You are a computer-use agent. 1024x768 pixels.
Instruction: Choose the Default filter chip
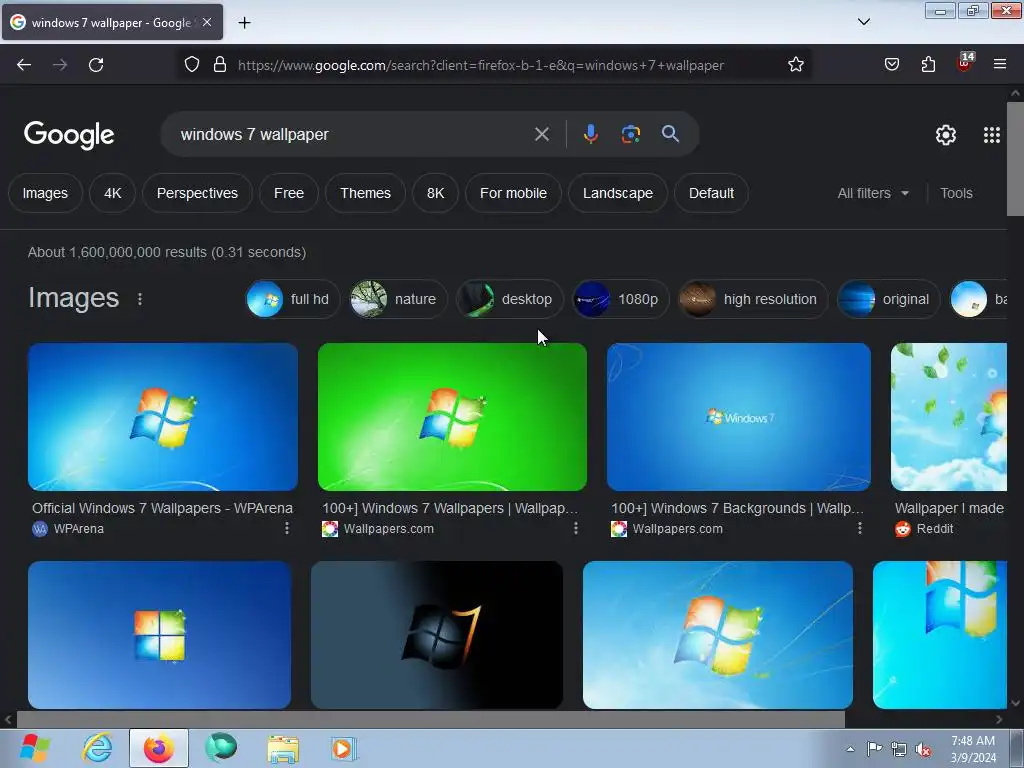(x=711, y=193)
